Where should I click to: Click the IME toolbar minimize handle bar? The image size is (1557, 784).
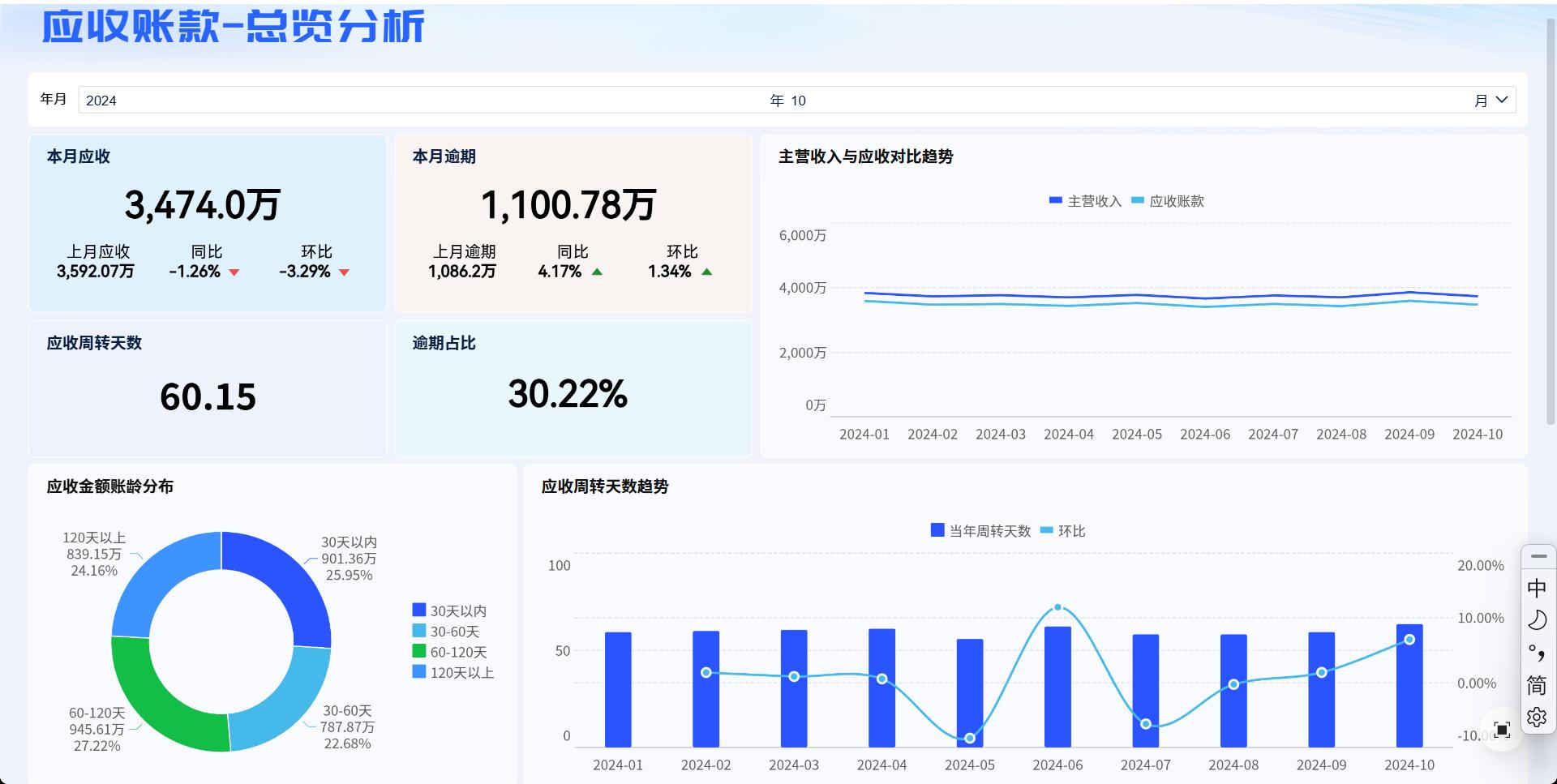1538,556
